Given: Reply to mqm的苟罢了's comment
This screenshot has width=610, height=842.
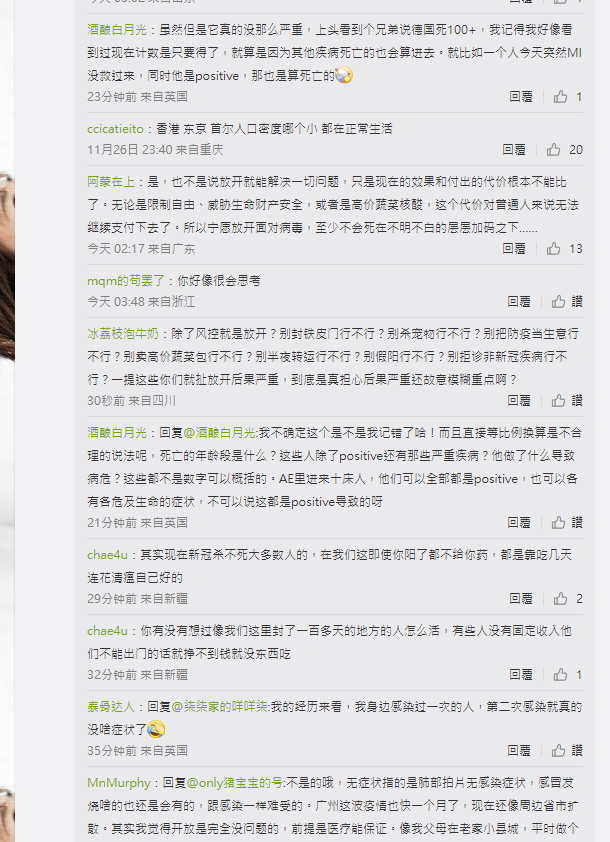Looking at the screenshot, I should pos(519,302).
